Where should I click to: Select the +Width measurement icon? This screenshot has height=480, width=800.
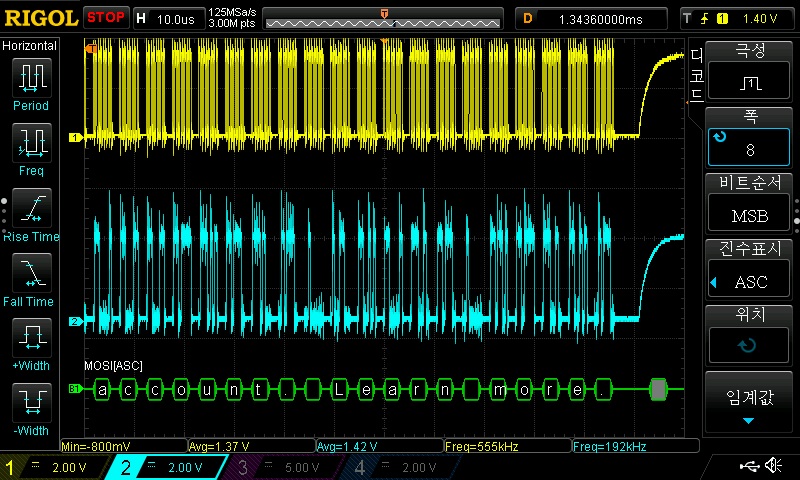[x=31, y=338]
